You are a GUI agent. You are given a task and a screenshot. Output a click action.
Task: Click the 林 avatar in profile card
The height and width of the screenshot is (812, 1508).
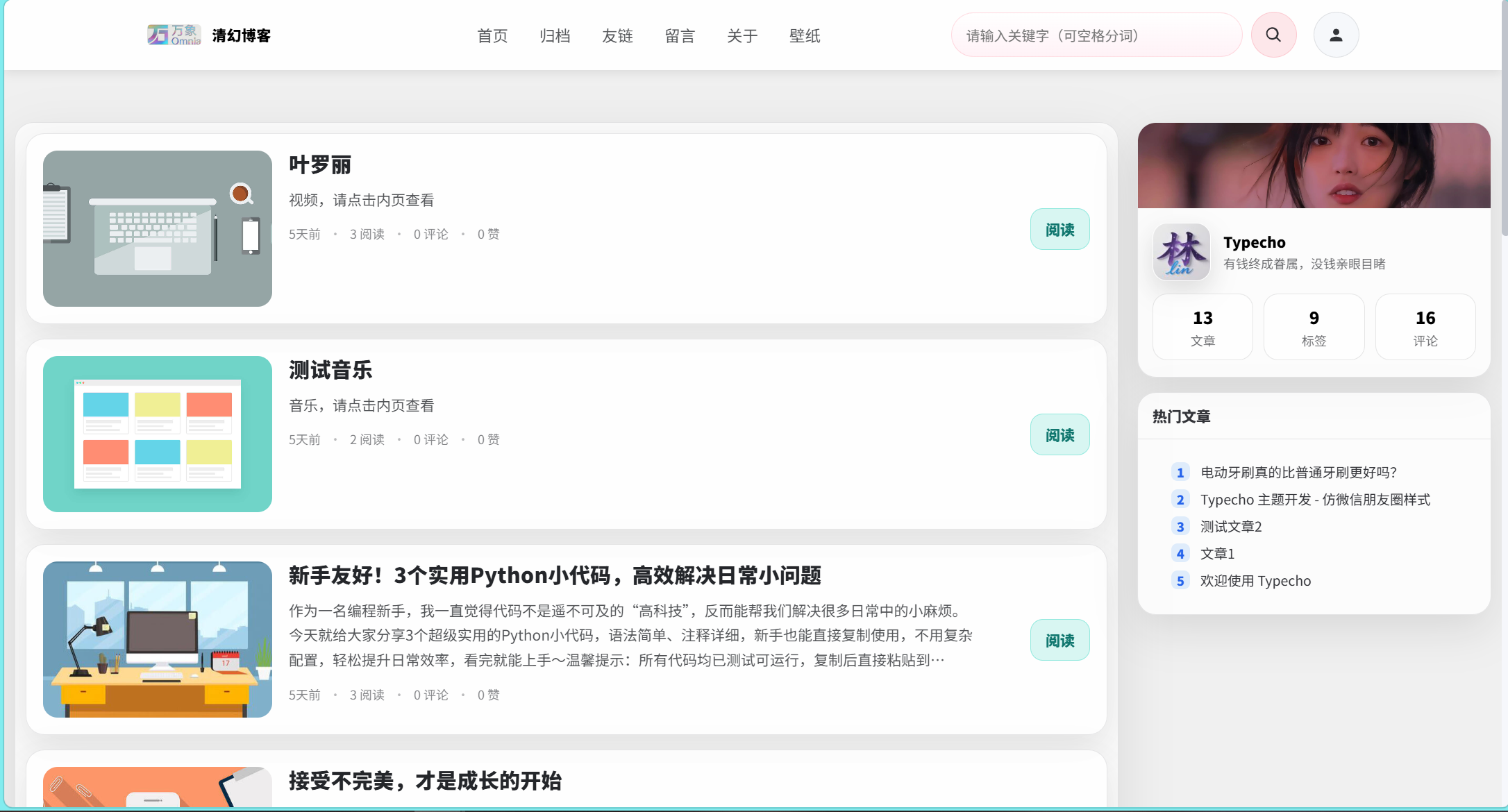pyautogui.click(x=1181, y=252)
